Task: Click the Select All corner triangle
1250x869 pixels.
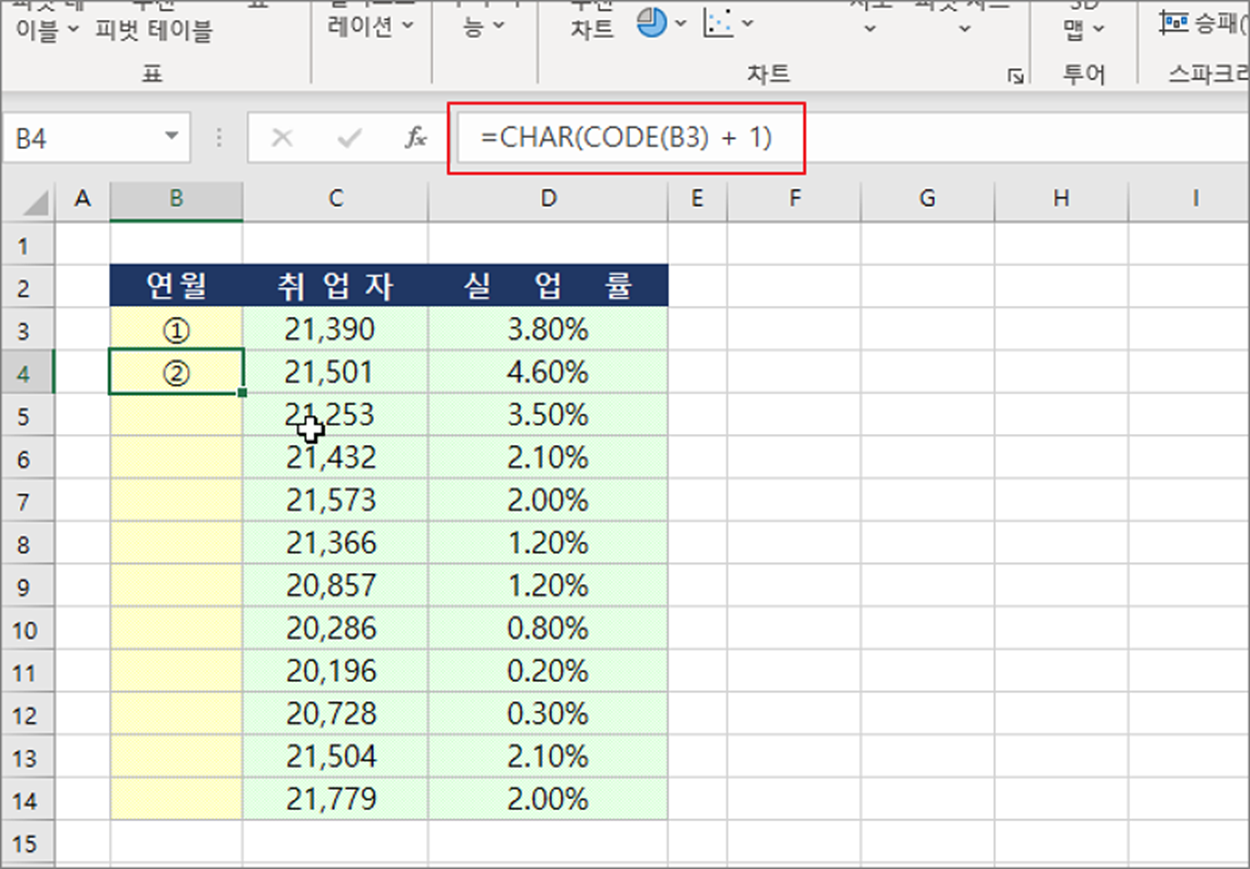Action: pyautogui.click(x=37, y=203)
